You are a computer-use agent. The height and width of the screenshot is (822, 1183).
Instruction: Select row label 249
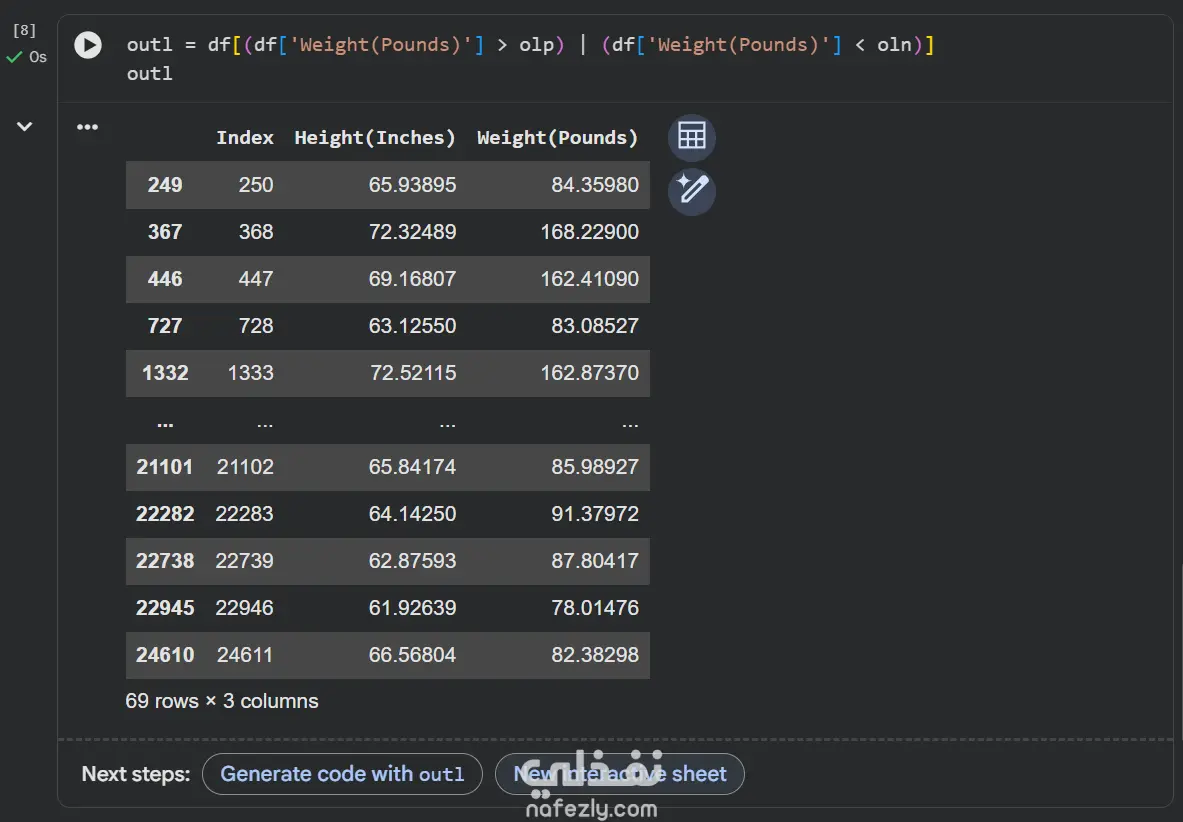pyautogui.click(x=164, y=185)
